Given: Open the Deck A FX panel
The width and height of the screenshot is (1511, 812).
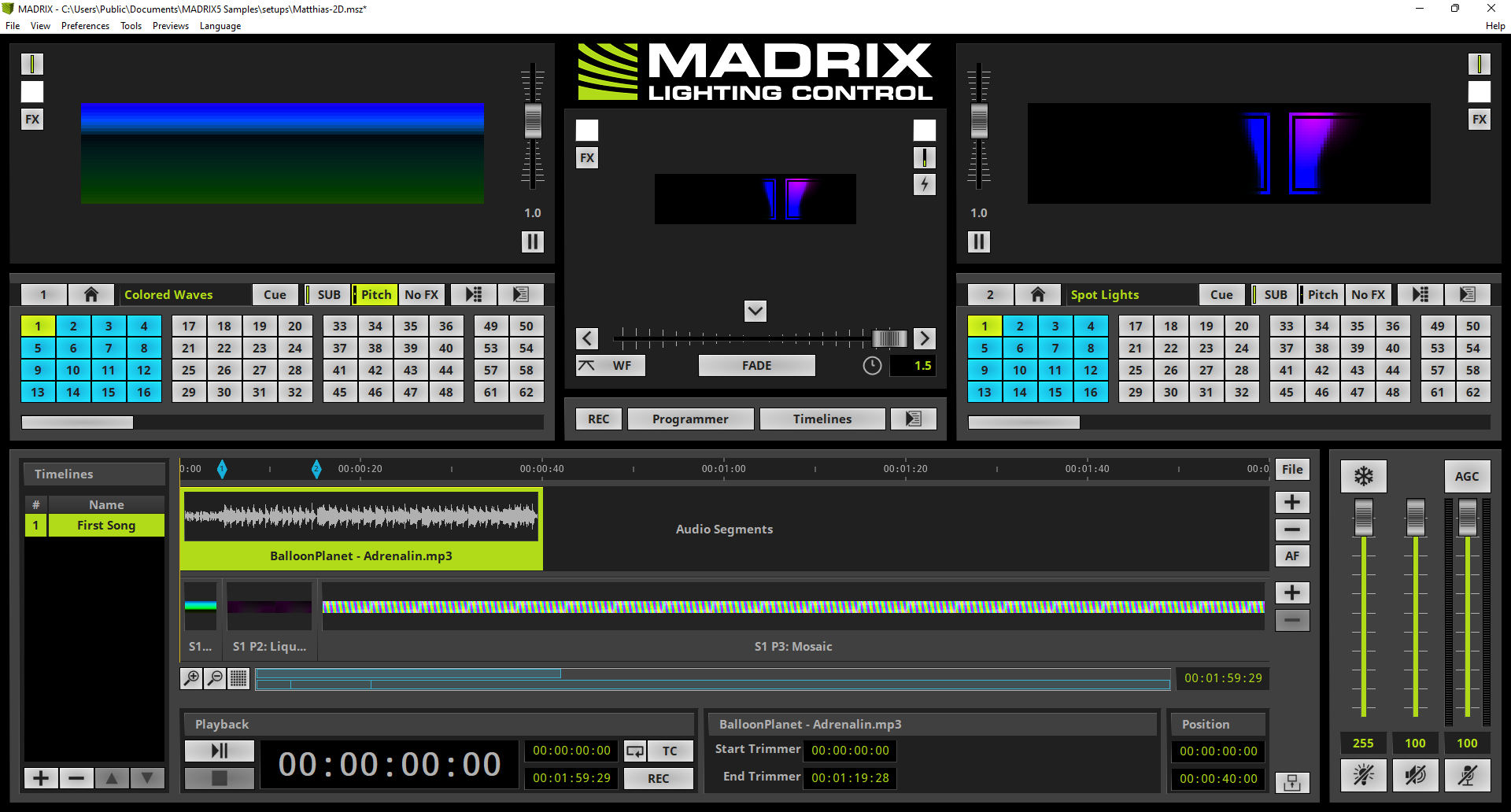Looking at the screenshot, I should click(32, 120).
